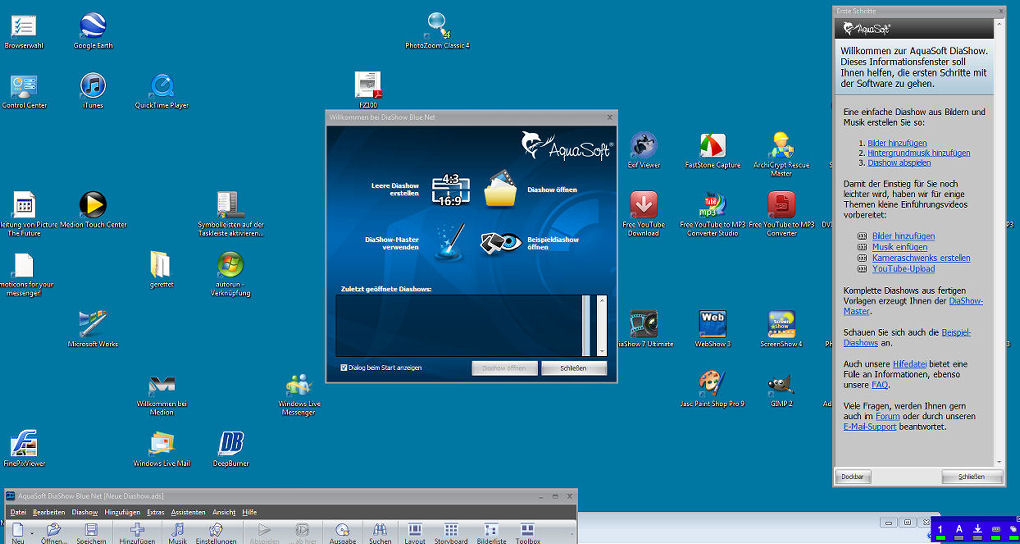Click the Dockbar button in Erste Schritte

pyautogui.click(x=852, y=477)
